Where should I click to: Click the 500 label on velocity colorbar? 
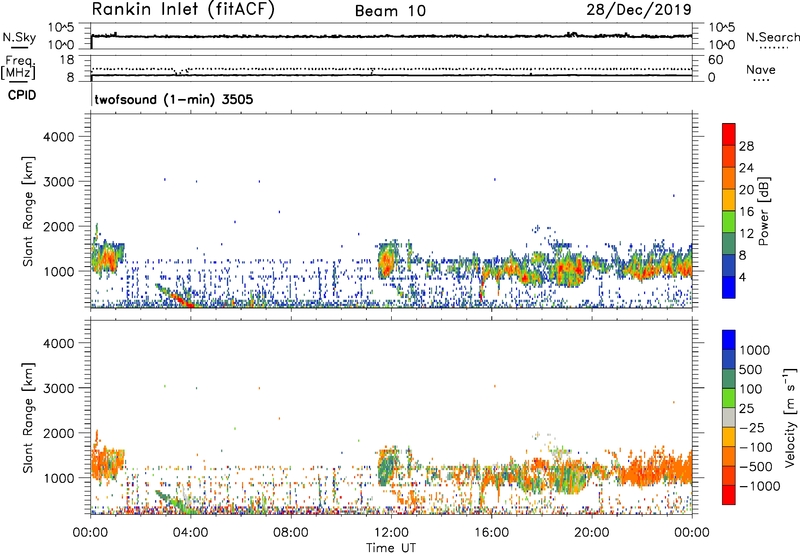[750, 370]
